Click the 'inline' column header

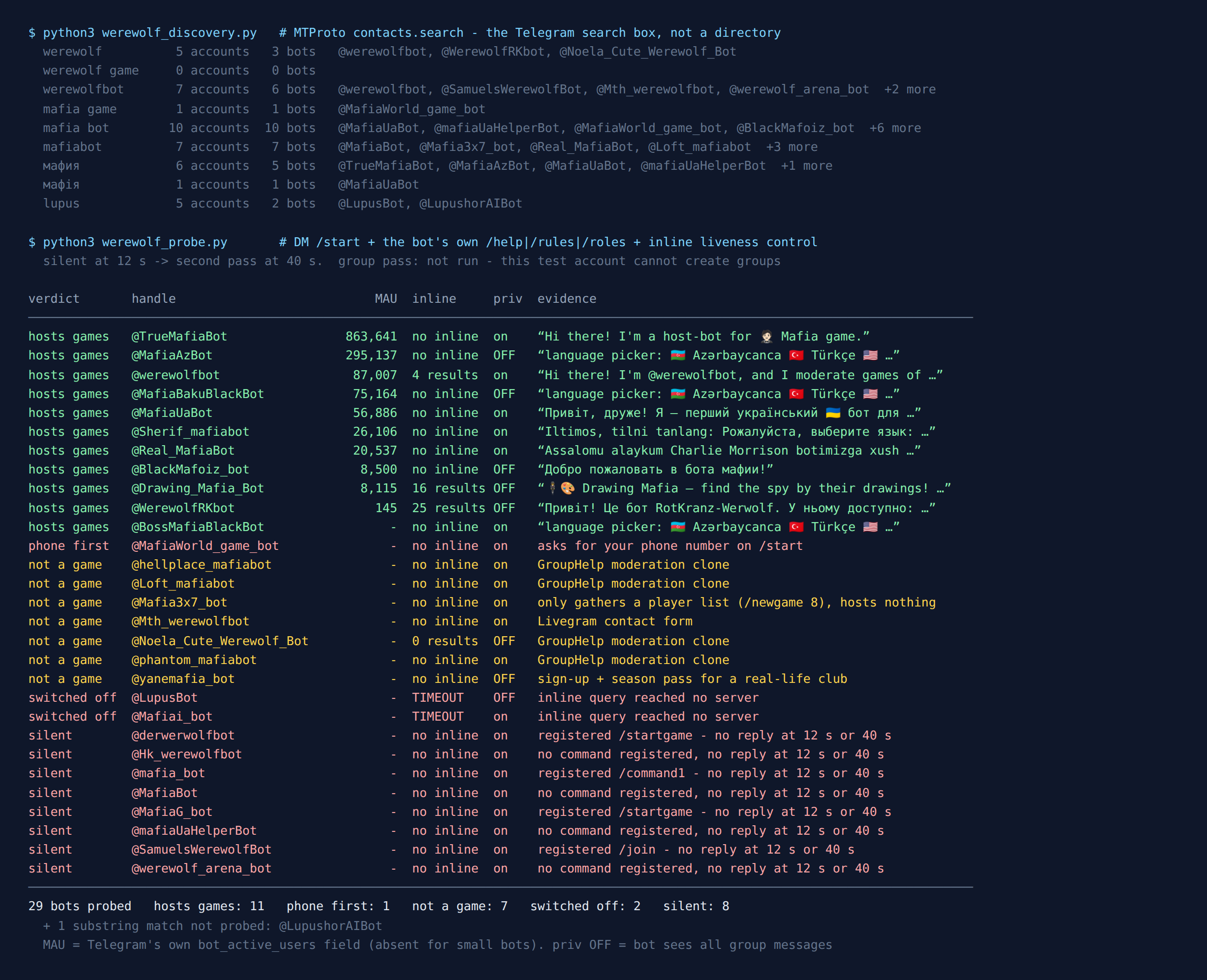(x=434, y=299)
